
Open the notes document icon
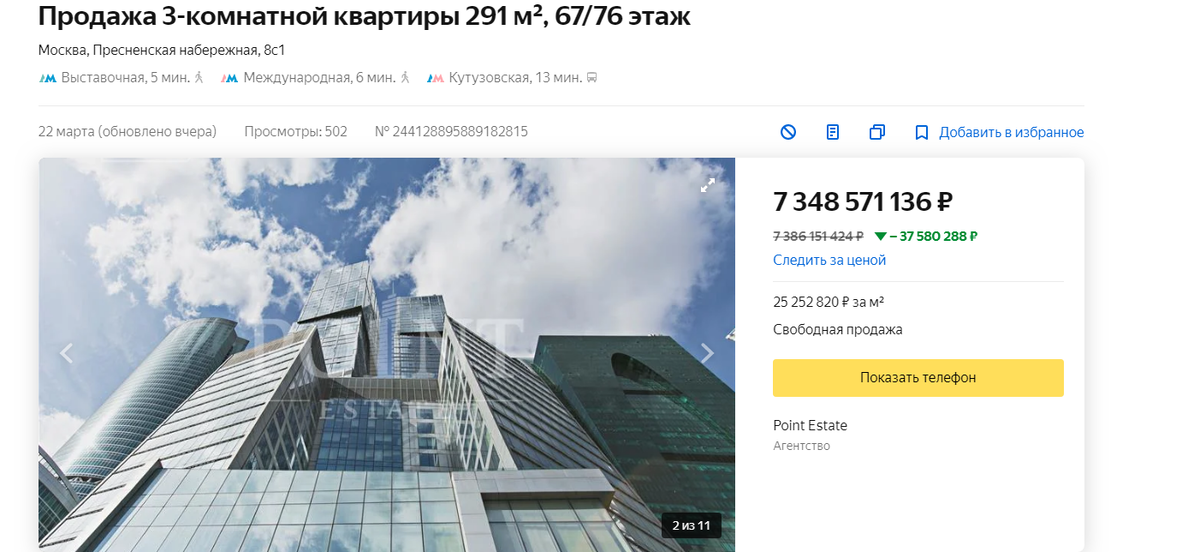[x=833, y=132]
